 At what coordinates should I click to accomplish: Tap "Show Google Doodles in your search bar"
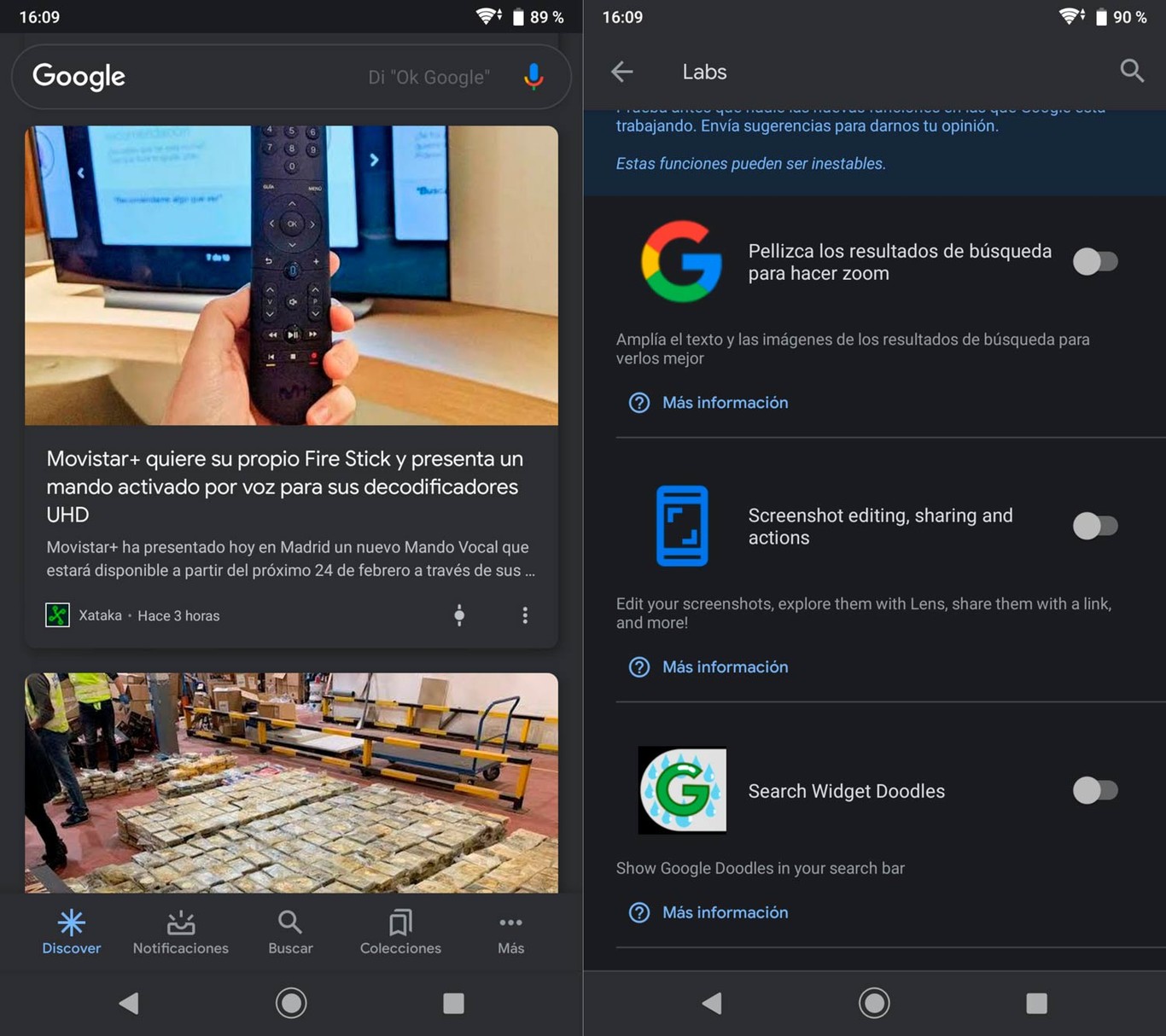(x=761, y=868)
